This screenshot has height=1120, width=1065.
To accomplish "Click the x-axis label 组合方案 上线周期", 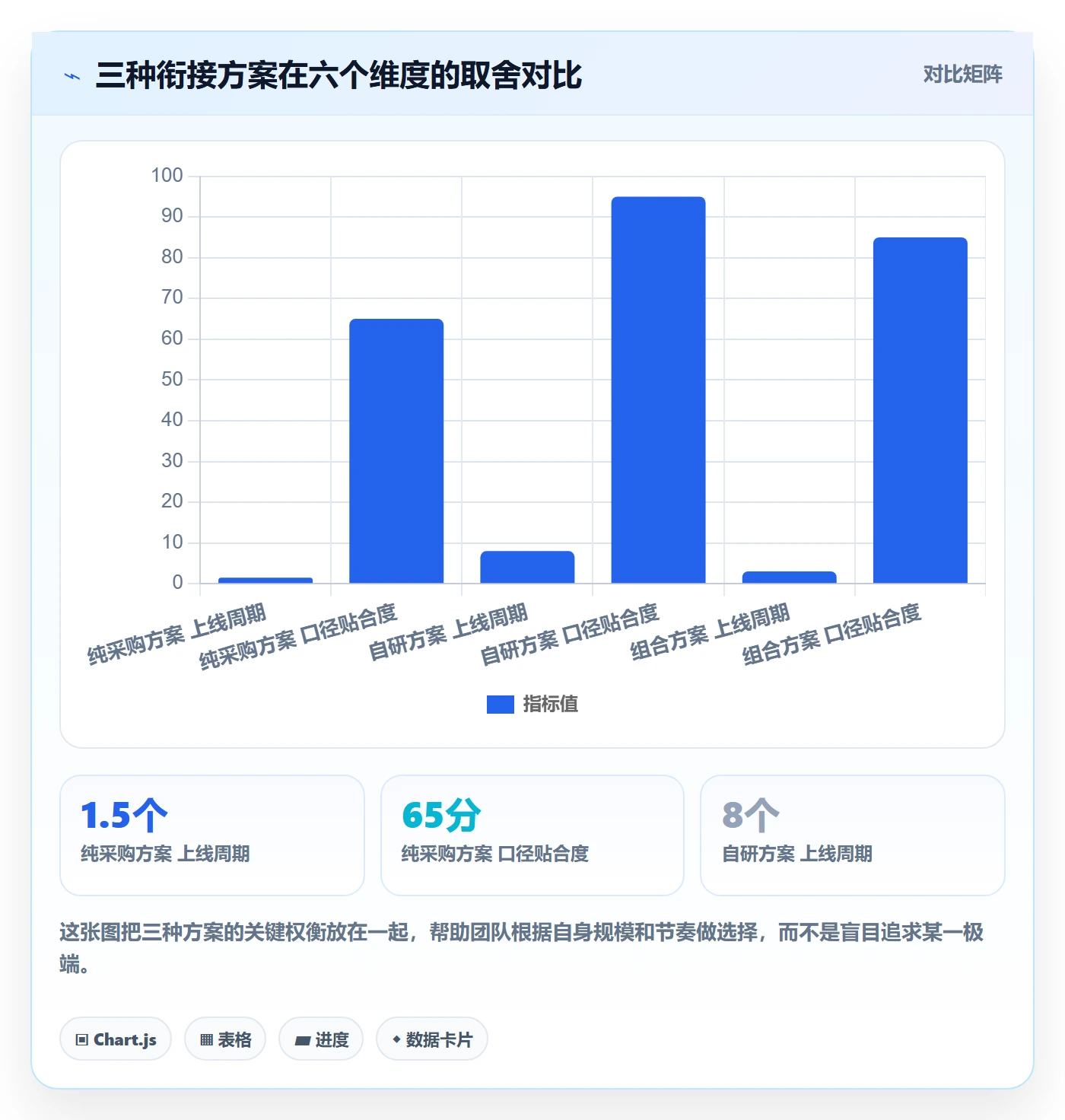I will point(711,633).
